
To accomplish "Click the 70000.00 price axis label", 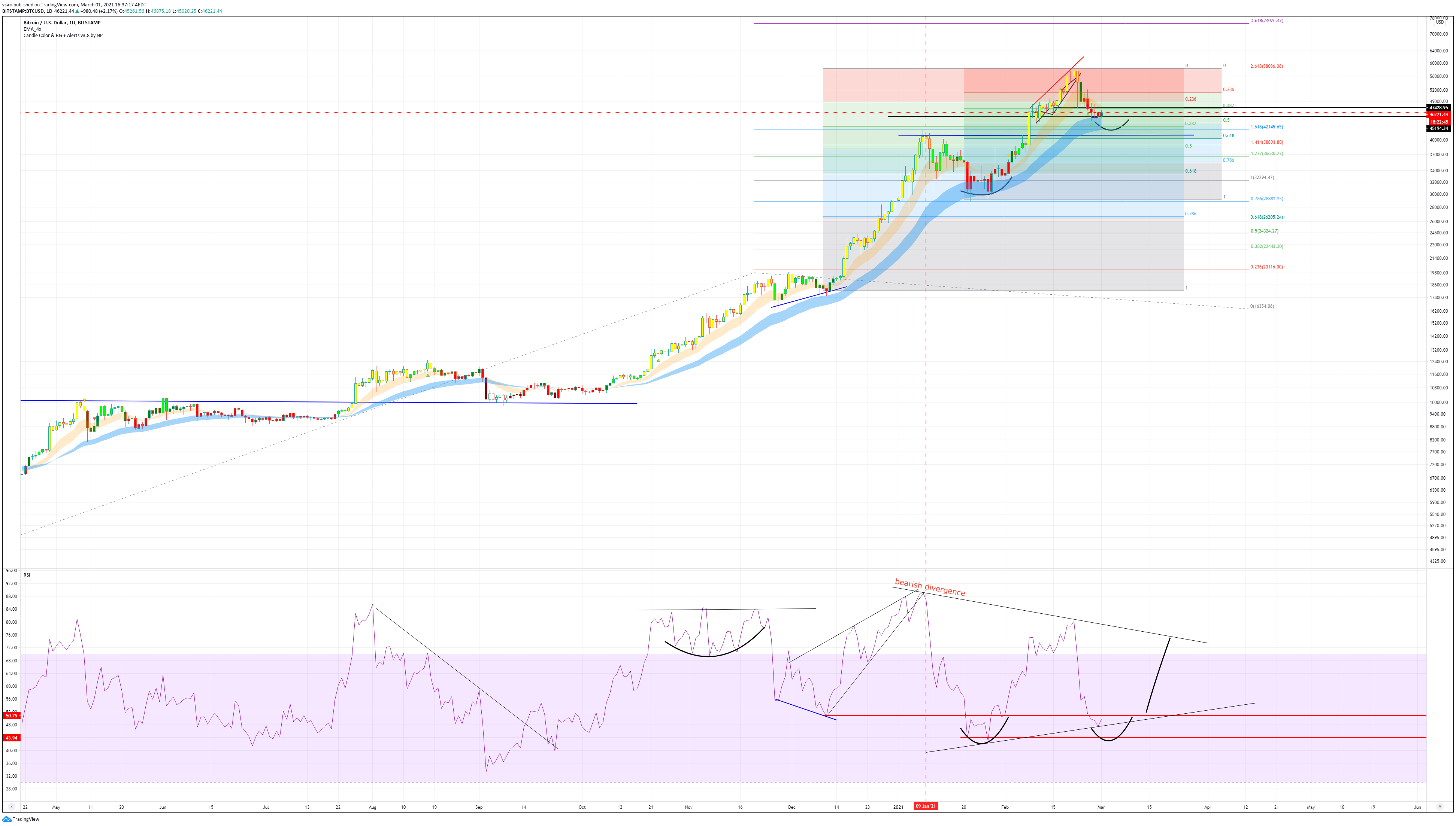I will (x=1439, y=34).
